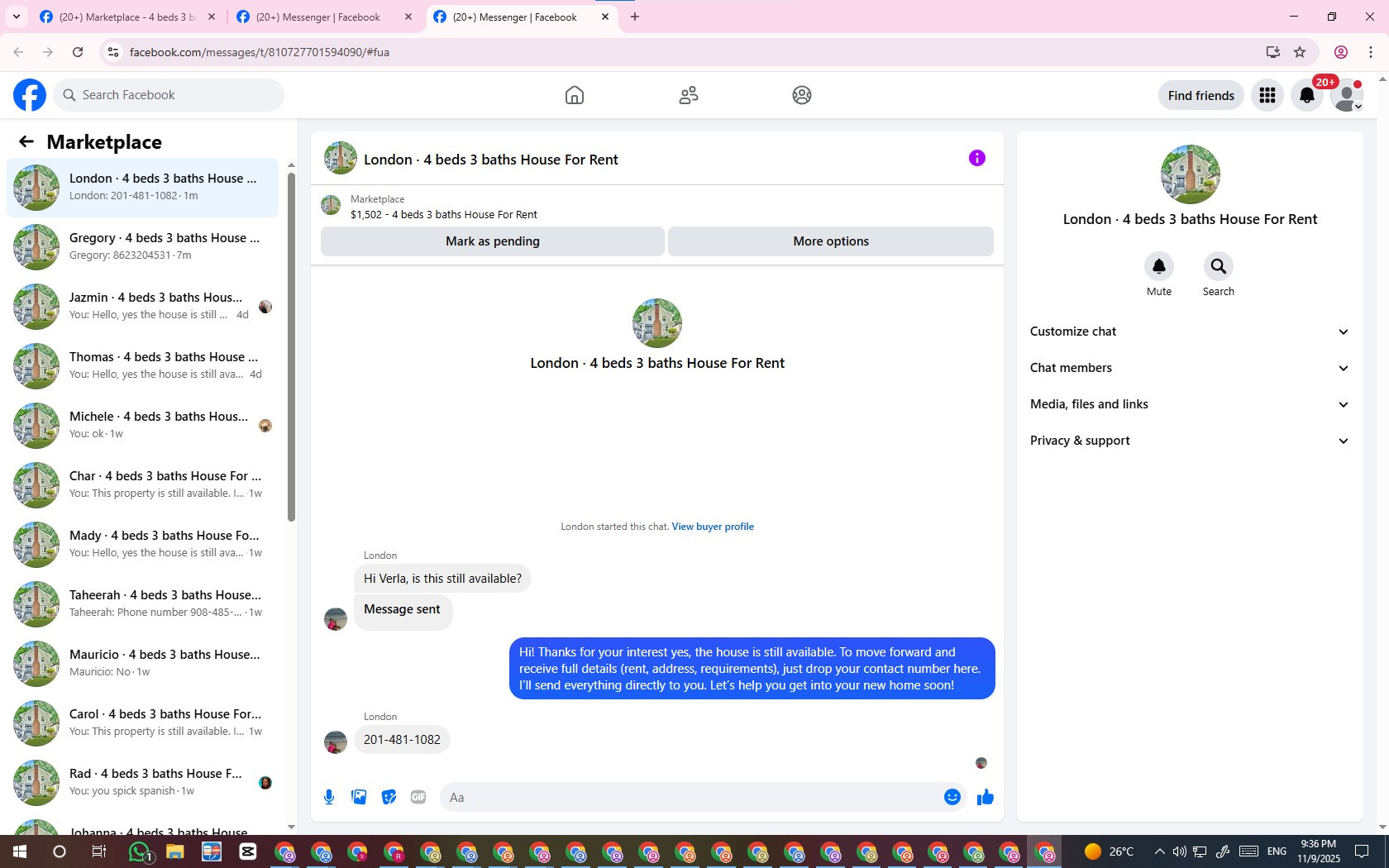Switch to the Marketplace browser tab
This screenshot has height=868, width=1389.
128,17
